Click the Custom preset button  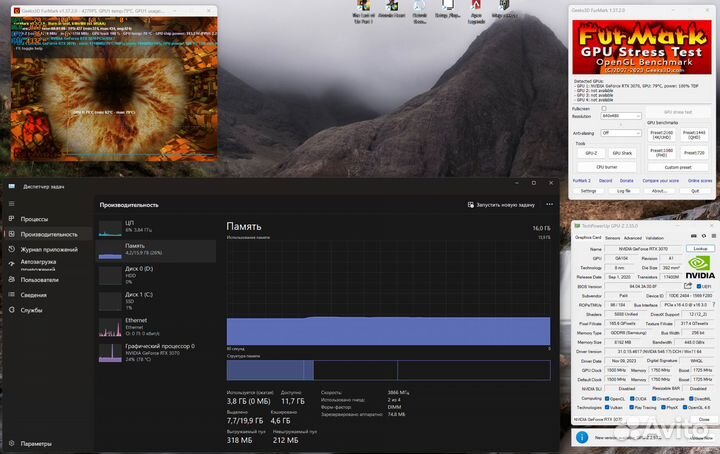(x=678, y=167)
